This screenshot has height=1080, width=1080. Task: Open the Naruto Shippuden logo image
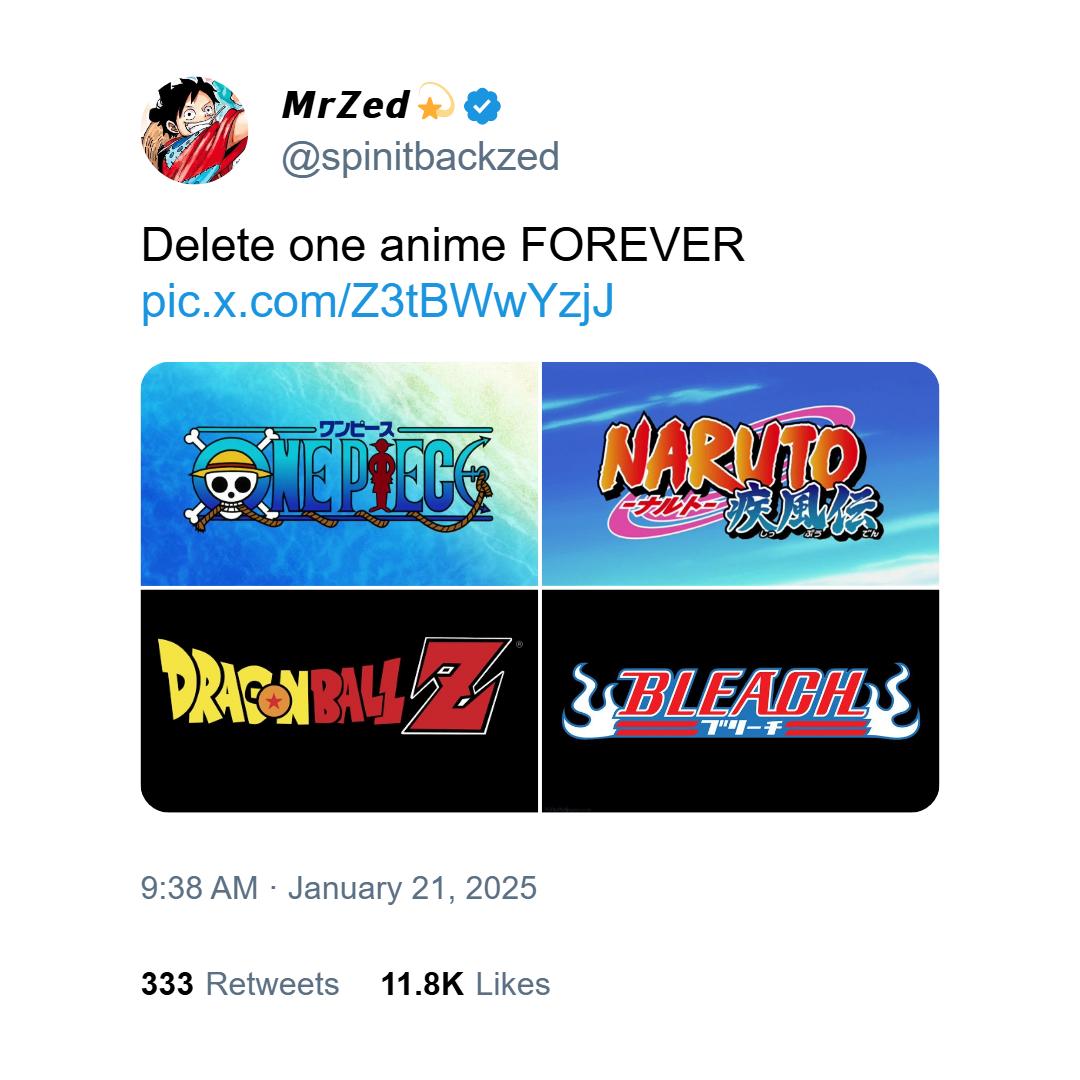740,473
